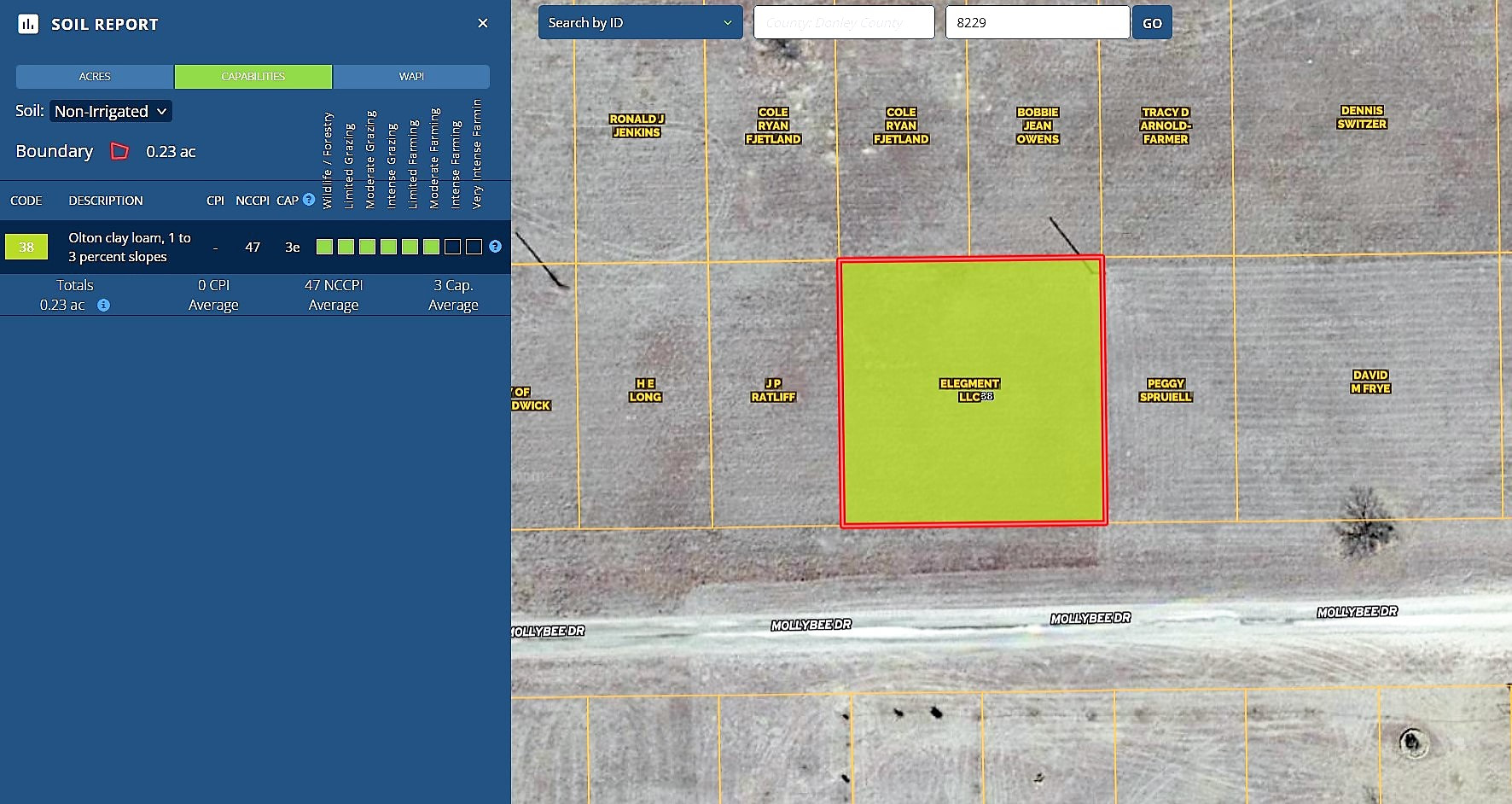This screenshot has width=1512, height=804.
Task: Switch to the Acres tab
Action: click(95, 77)
